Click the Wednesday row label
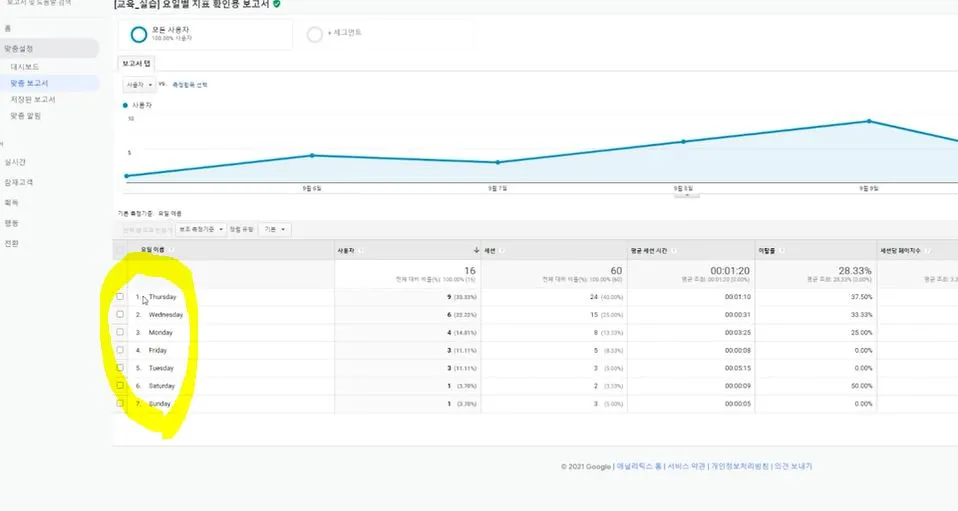Image resolution: width=958 pixels, height=511 pixels. click(x=166, y=315)
